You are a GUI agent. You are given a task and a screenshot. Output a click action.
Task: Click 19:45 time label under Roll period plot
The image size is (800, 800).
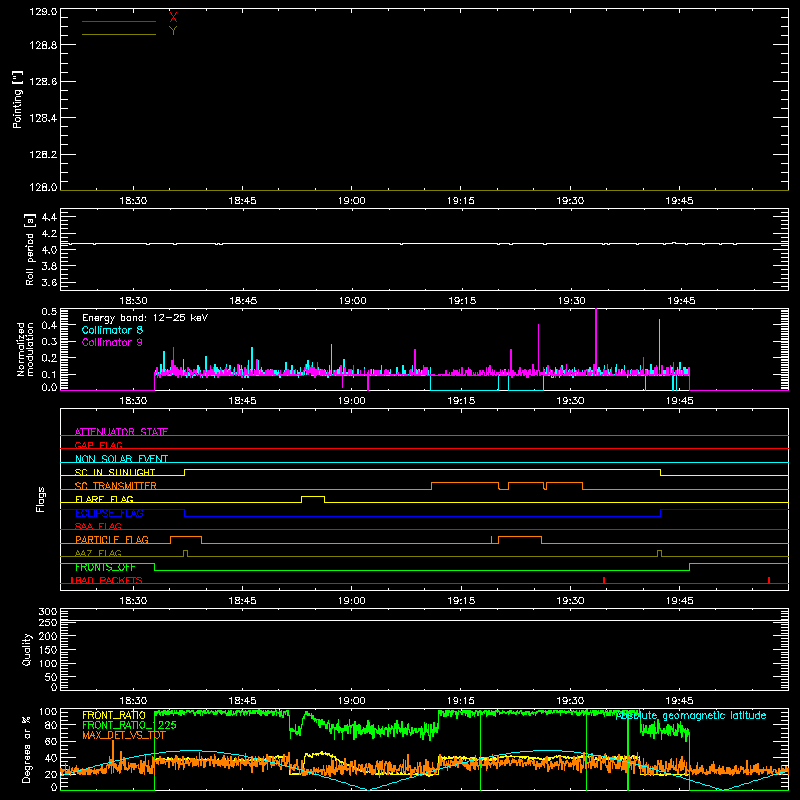click(681, 301)
